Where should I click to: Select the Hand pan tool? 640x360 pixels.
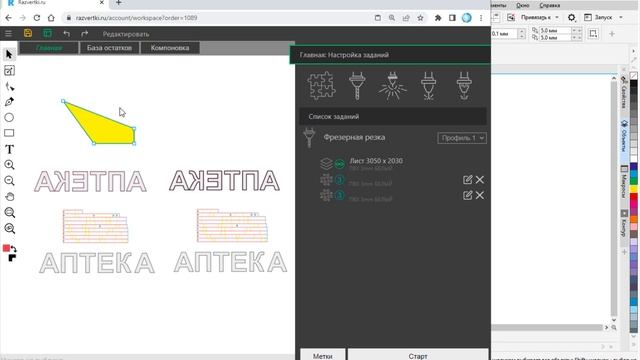9,197
